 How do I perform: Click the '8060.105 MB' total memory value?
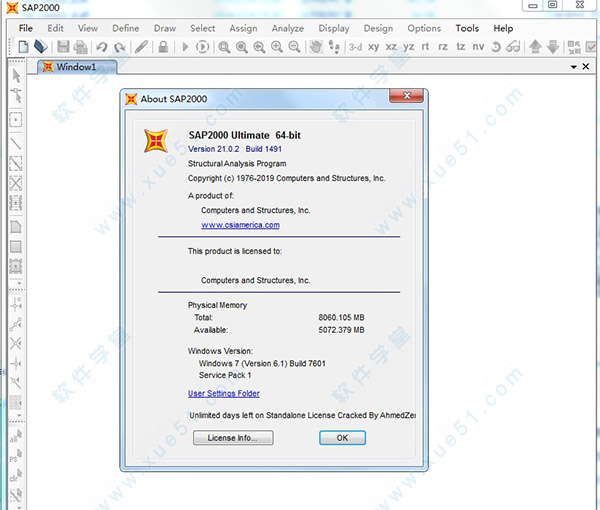[x=341, y=318]
